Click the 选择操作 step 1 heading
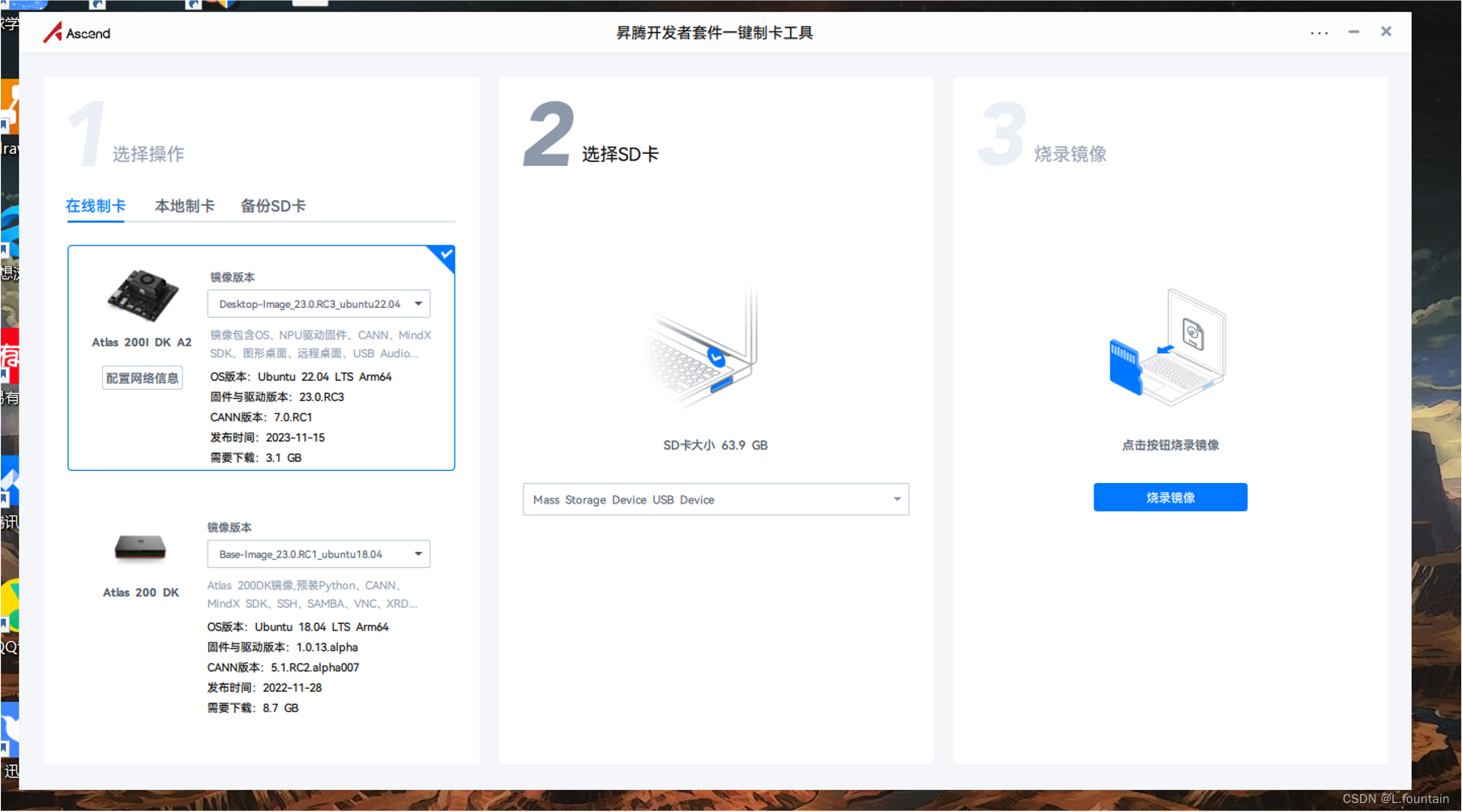The height and width of the screenshot is (812, 1462). point(148,154)
